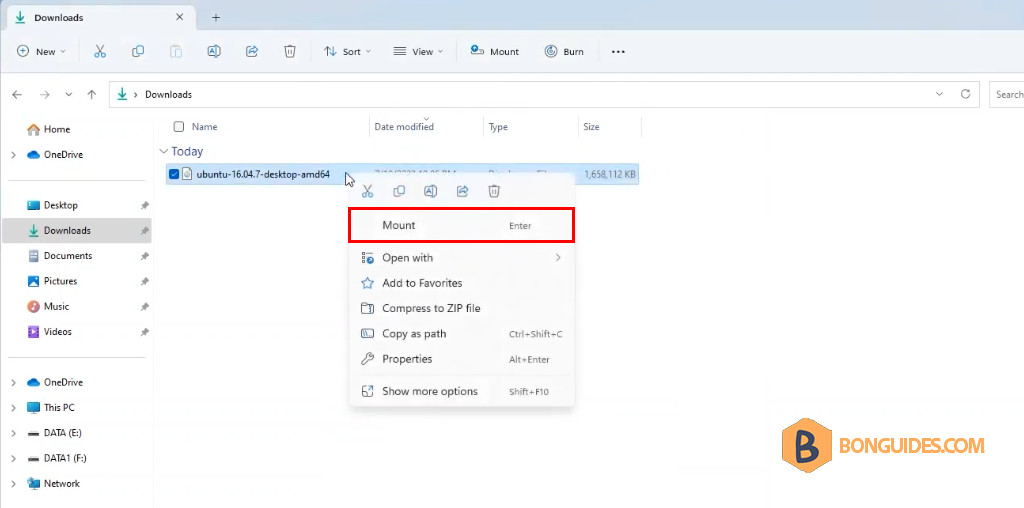1024x508 pixels.
Task: Click the pin icon beside Videos
Action: (x=144, y=332)
